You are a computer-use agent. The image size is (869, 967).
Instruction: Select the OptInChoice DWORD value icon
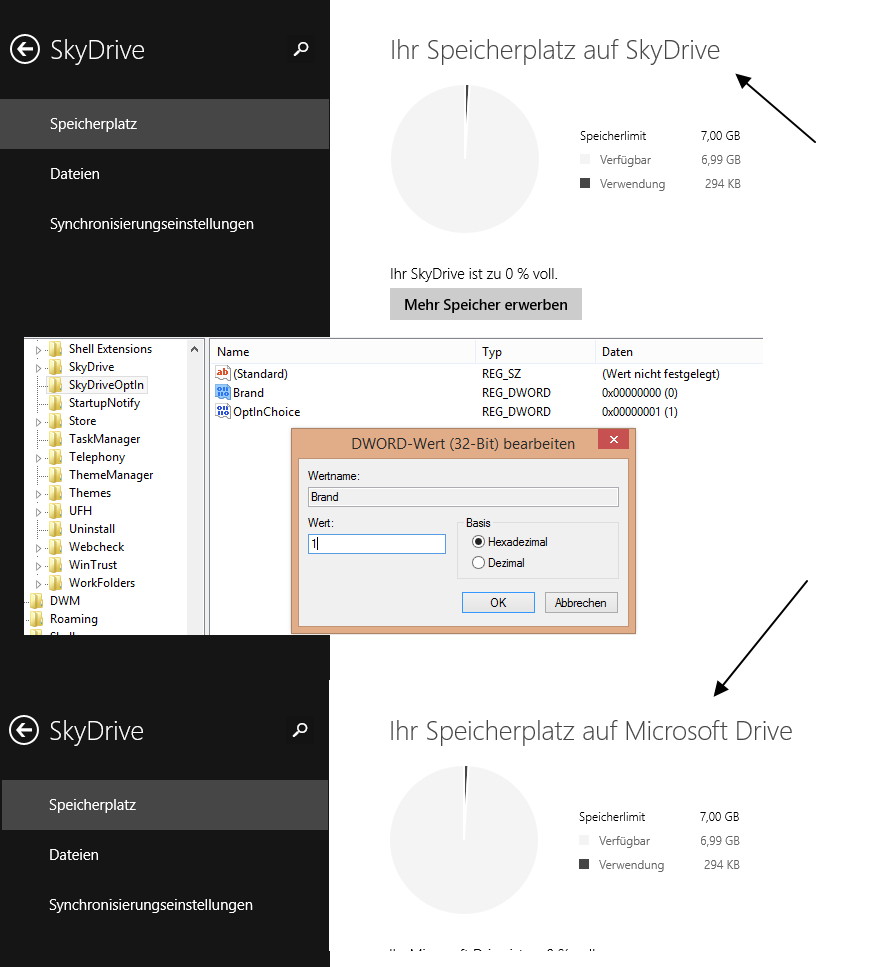coord(223,411)
